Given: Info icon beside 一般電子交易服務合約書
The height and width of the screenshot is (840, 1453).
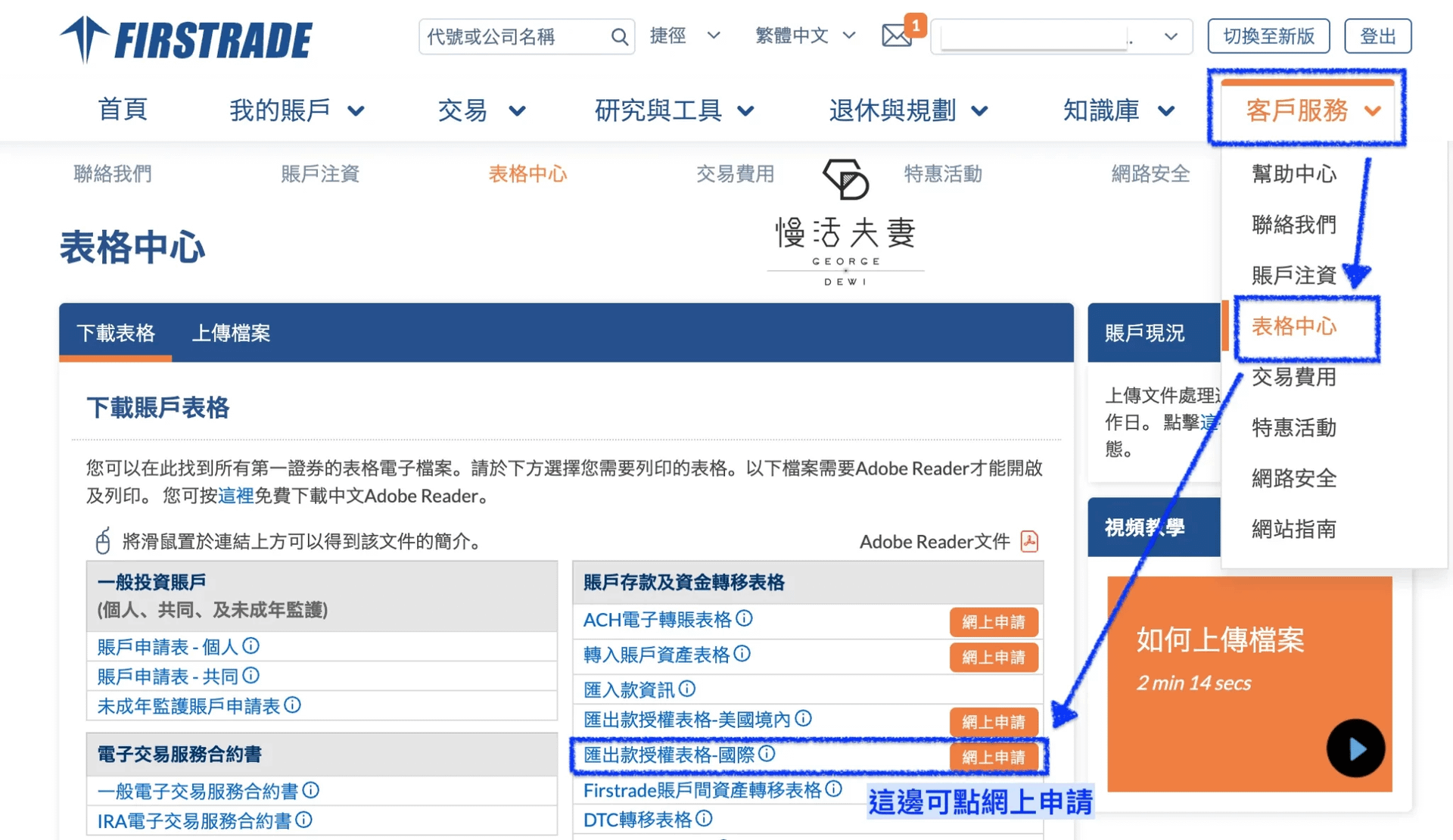Looking at the screenshot, I should [311, 790].
